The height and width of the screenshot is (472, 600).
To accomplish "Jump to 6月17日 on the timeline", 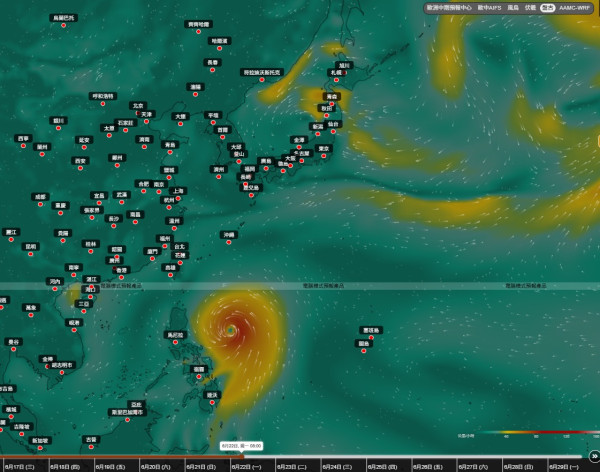I will tap(20, 467).
